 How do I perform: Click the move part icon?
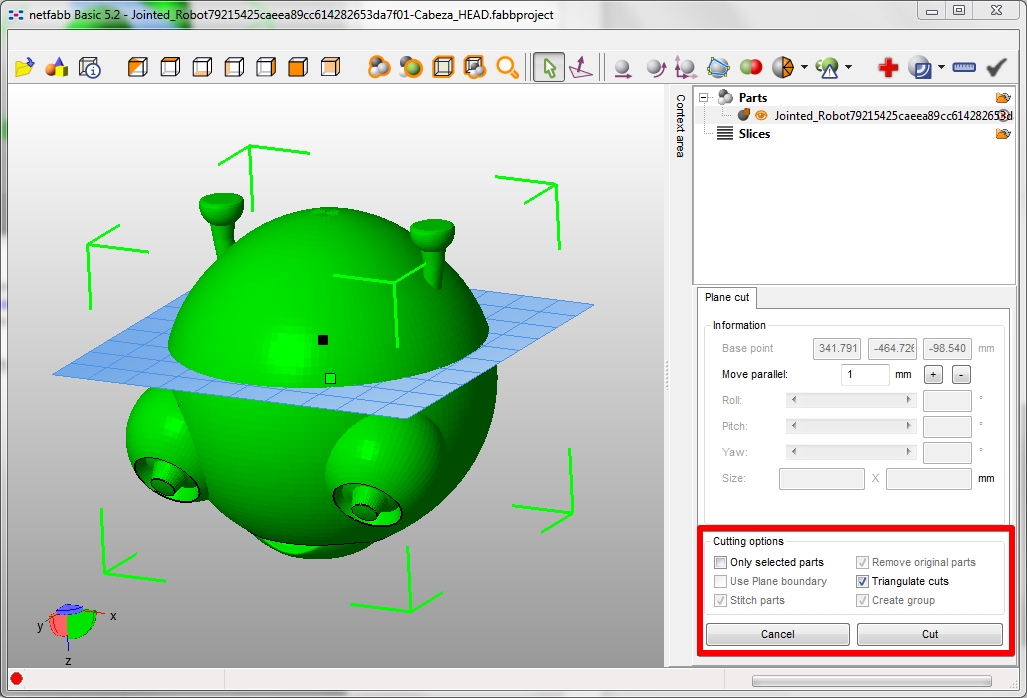[623, 68]
